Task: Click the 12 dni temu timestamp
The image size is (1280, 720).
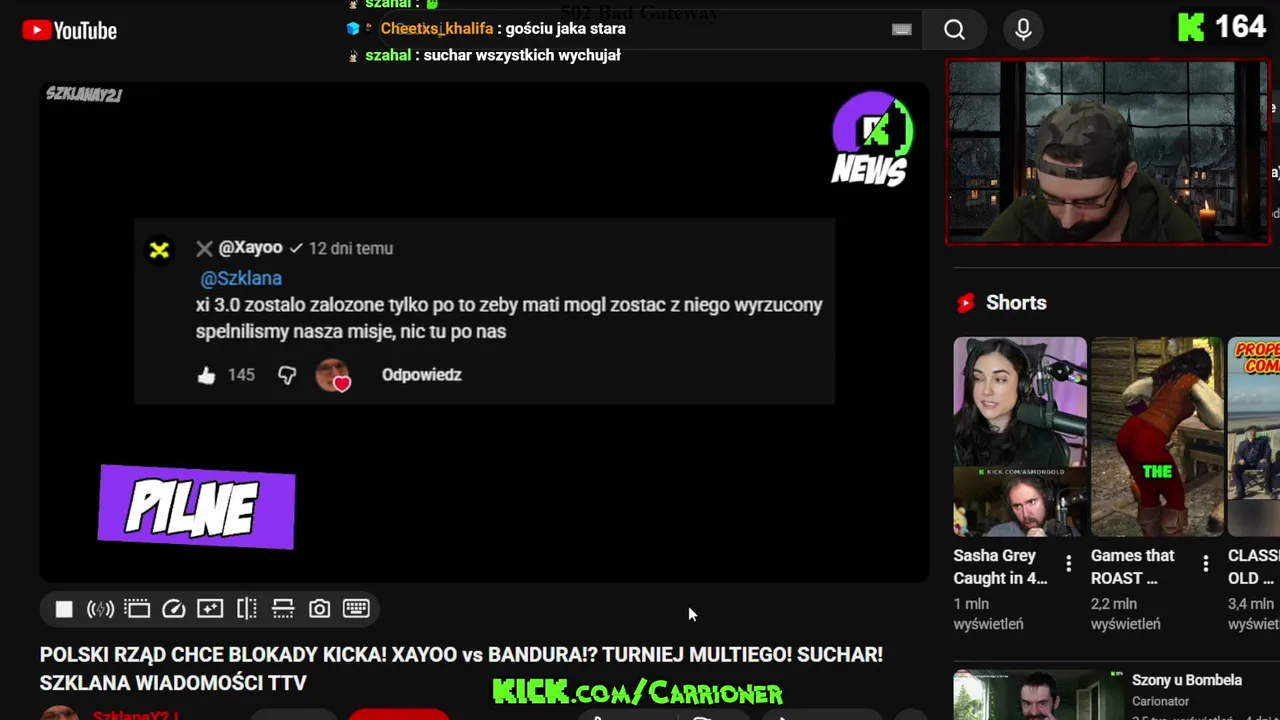Action: (350, 248)
